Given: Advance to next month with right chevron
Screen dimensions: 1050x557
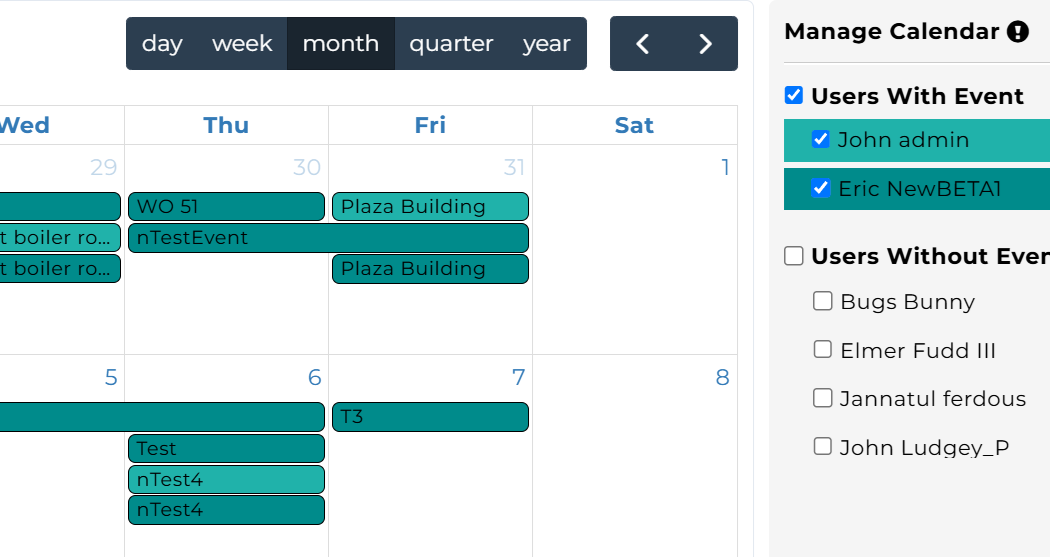Looking at the screenshot, I should [x=705, y=44].
